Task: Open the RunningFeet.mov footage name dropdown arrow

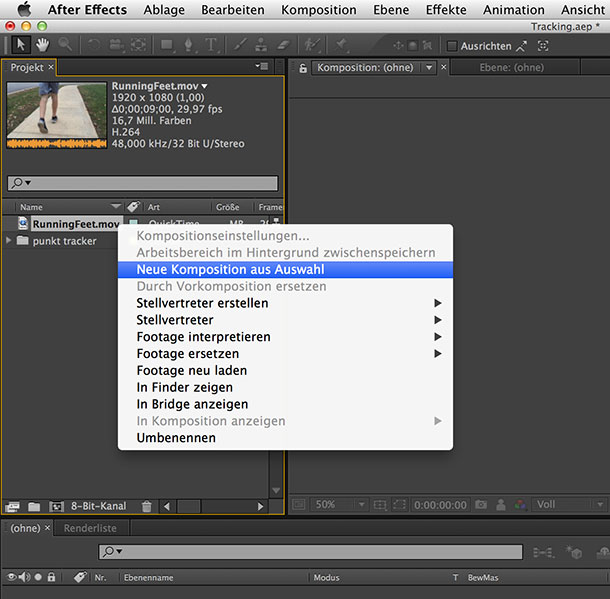Action: (204, 86)
